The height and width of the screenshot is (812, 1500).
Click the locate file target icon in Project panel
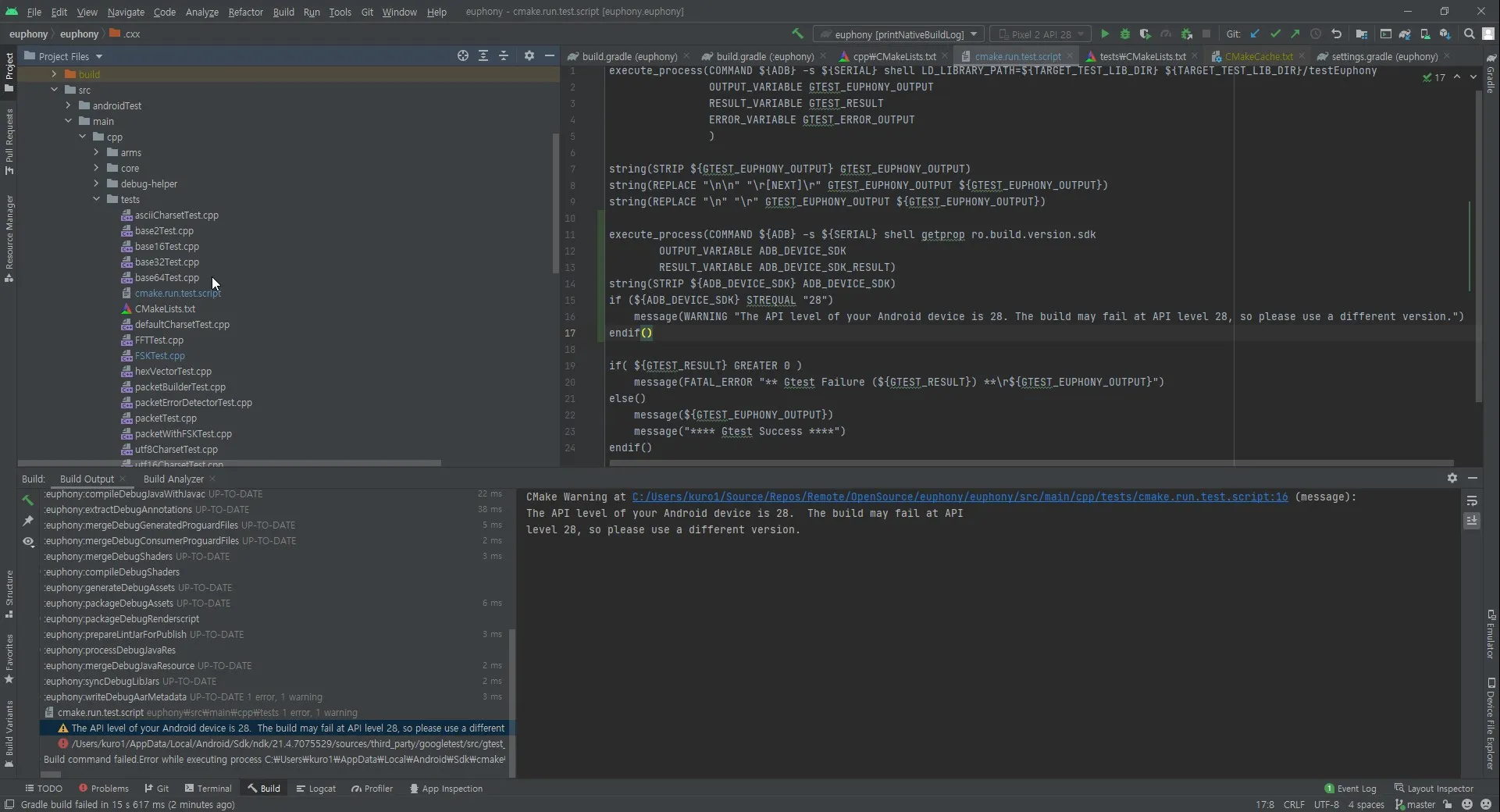463,56
